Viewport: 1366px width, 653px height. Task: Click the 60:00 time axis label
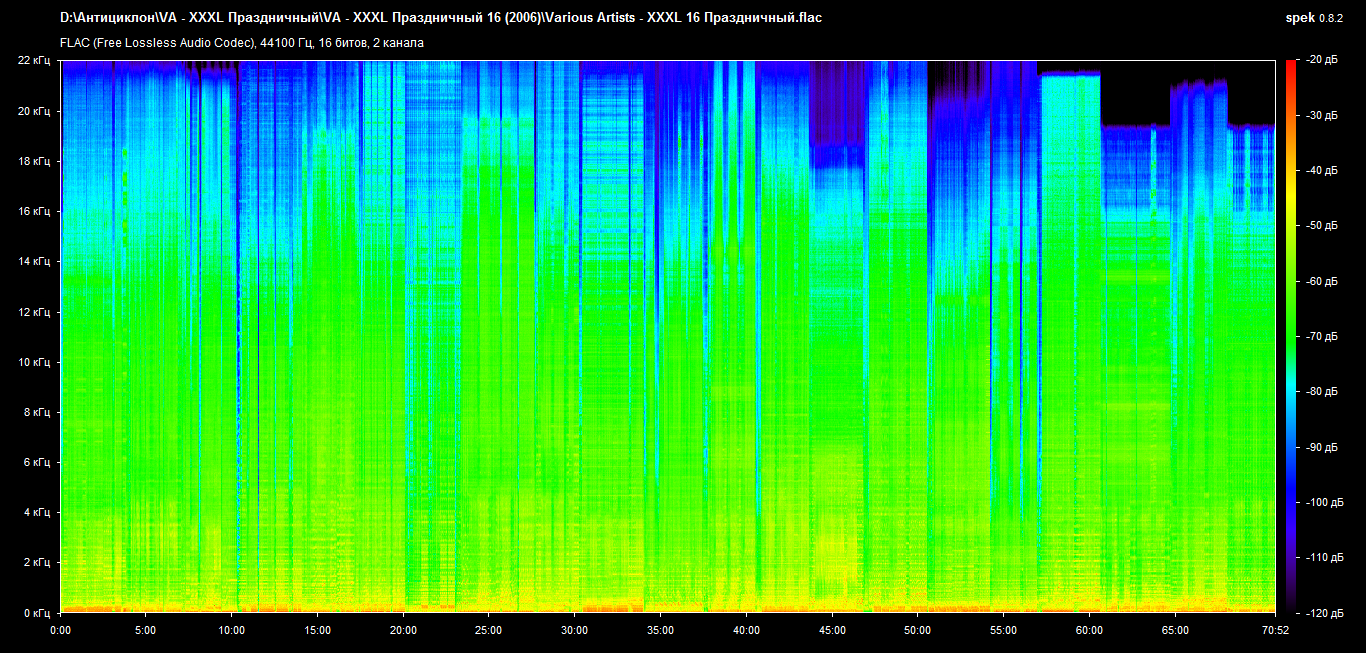[x=1089, y=630]
